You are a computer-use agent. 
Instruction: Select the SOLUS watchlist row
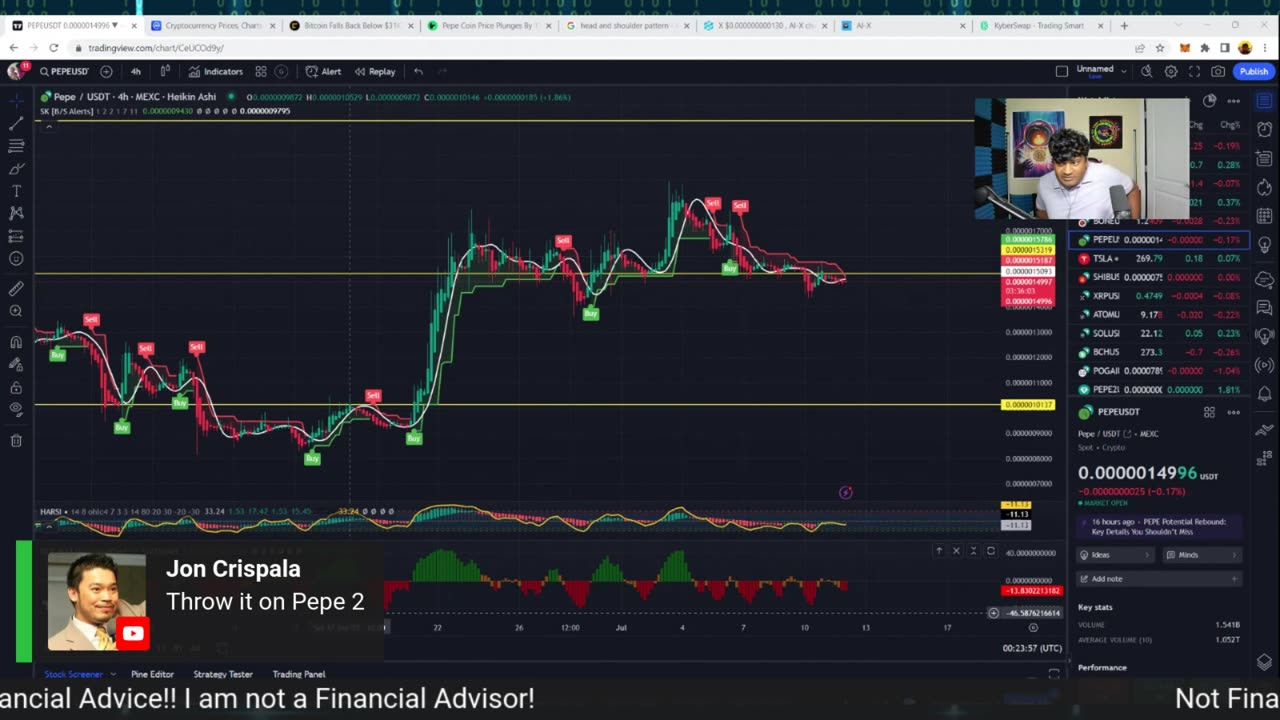1158,333
